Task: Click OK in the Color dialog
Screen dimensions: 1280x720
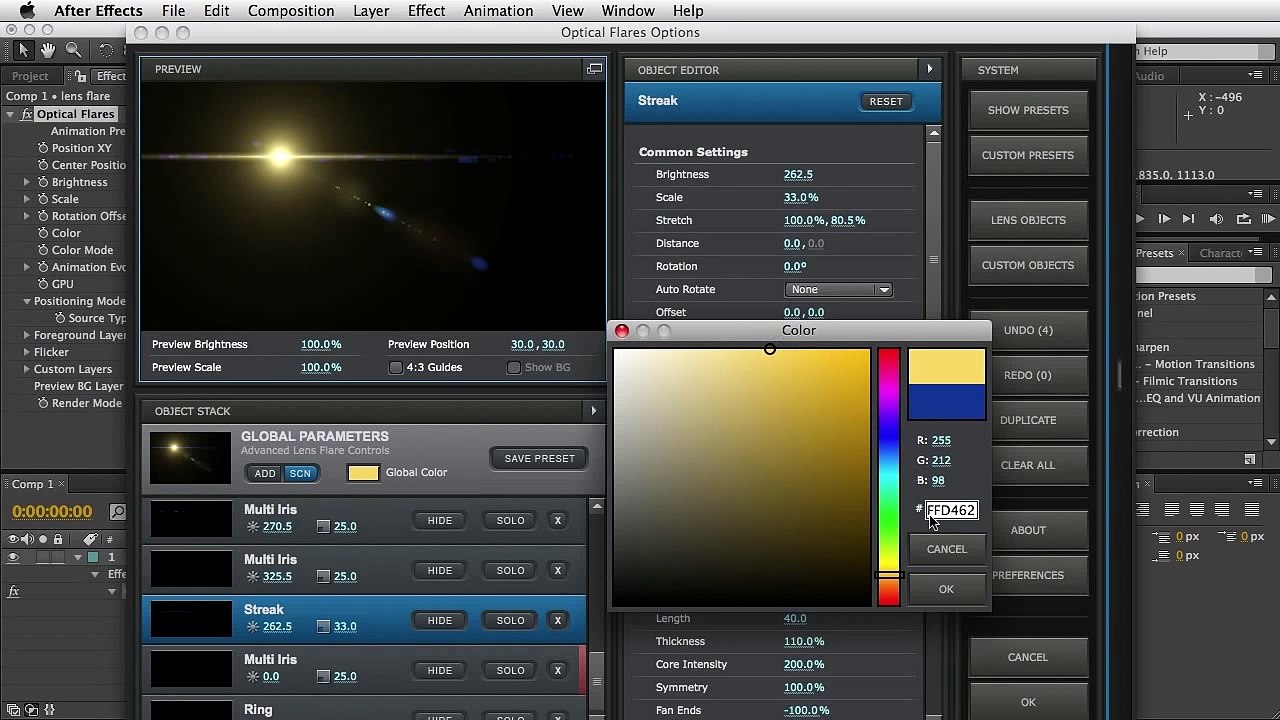Action: [946, 589]
